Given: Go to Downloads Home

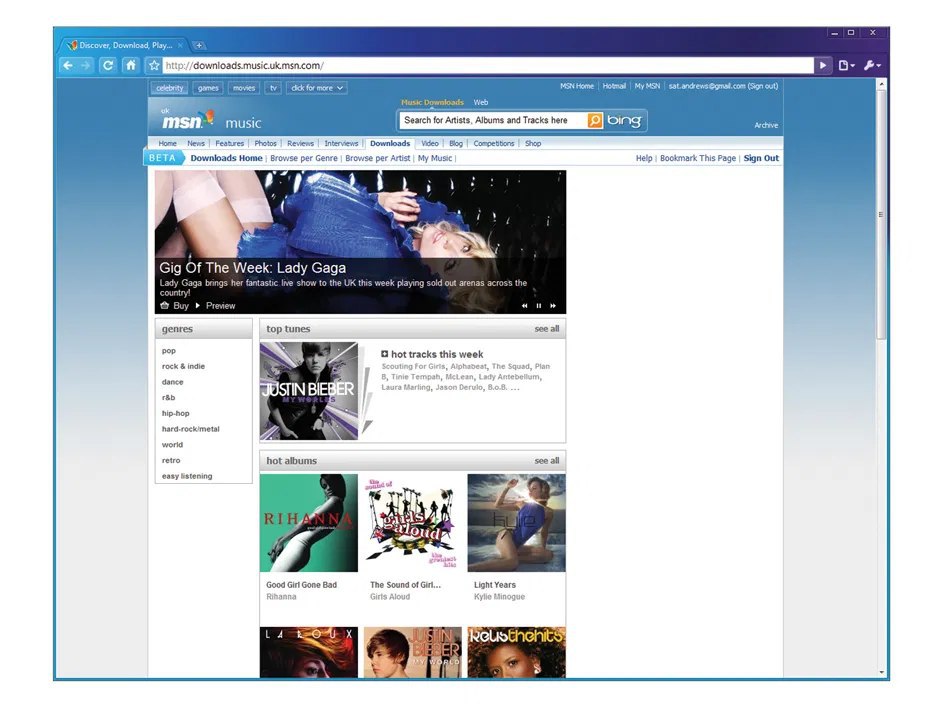Looking at the screenshot, I should click(227, 158).
